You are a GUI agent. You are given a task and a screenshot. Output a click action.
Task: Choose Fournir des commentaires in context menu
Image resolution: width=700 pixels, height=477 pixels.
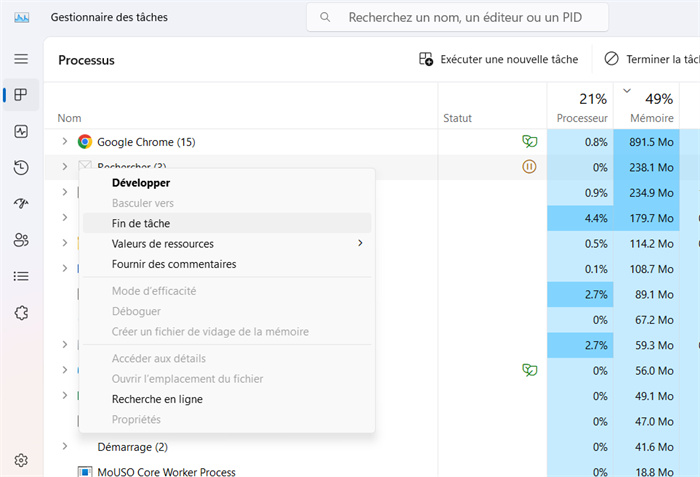pyautogui.click(x=227, y=264)
